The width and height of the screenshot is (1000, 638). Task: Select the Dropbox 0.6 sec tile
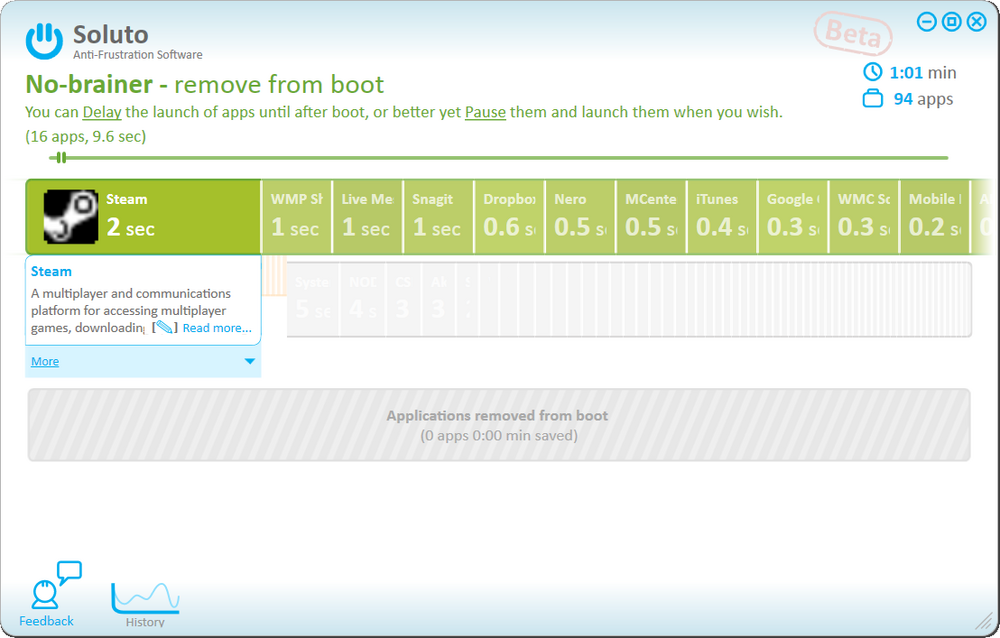click(x=510, y=217)
